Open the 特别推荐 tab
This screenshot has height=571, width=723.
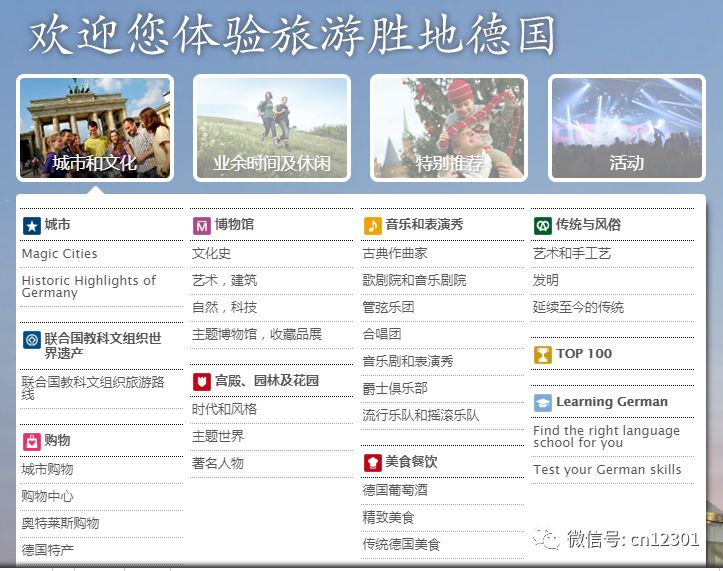click(449, 128)
